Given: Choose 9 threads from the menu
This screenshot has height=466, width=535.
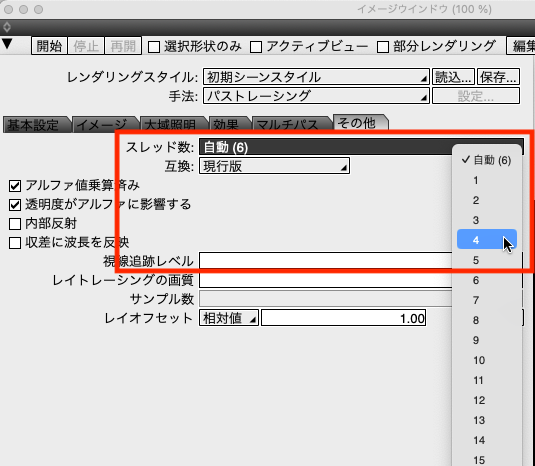Looking at the screenshot, I should (487, 340).
